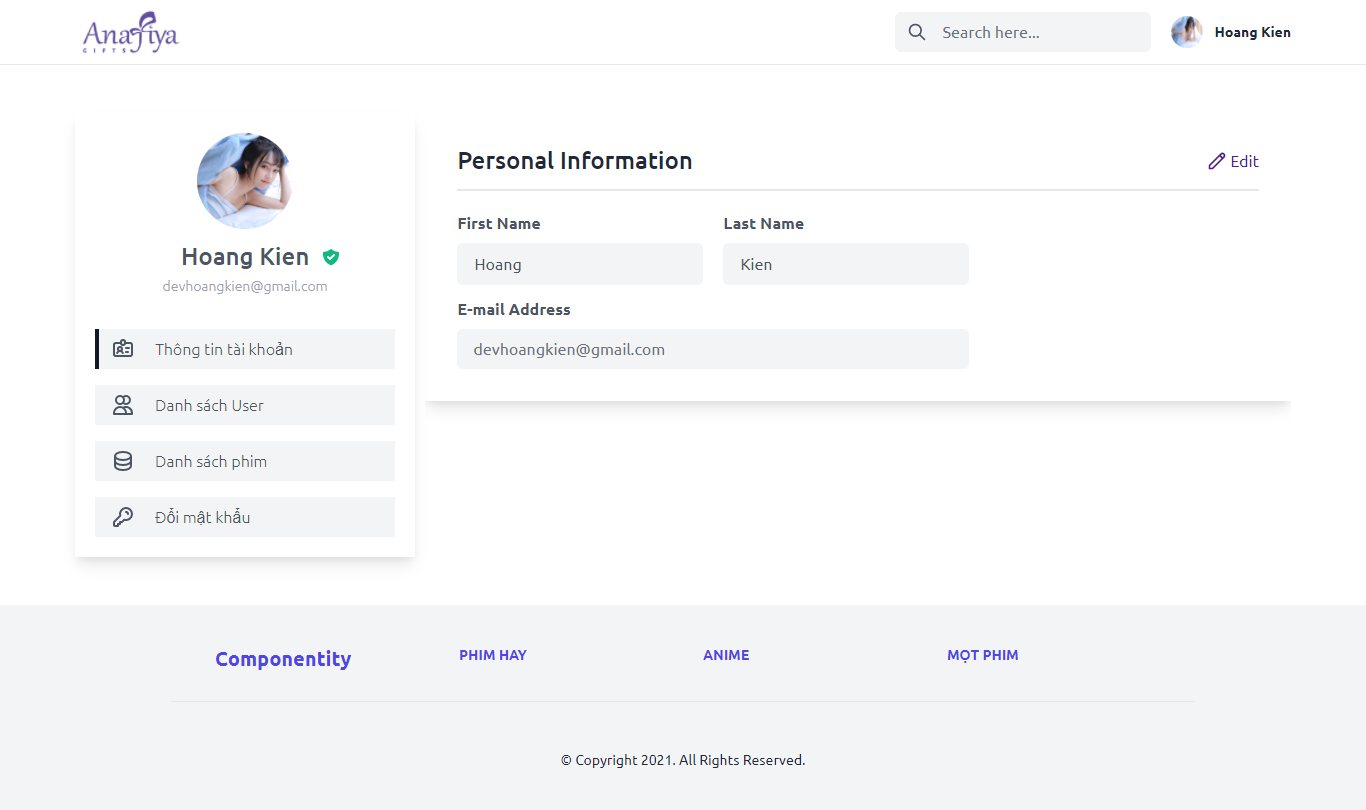Click the key password icon
This screenshot has width=1366, height=810.
click(x=123, y=517)
